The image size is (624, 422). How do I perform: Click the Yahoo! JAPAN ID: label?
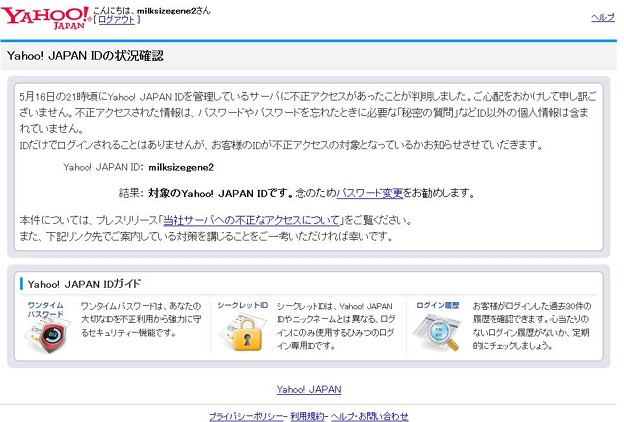click(x=103, y=167)
